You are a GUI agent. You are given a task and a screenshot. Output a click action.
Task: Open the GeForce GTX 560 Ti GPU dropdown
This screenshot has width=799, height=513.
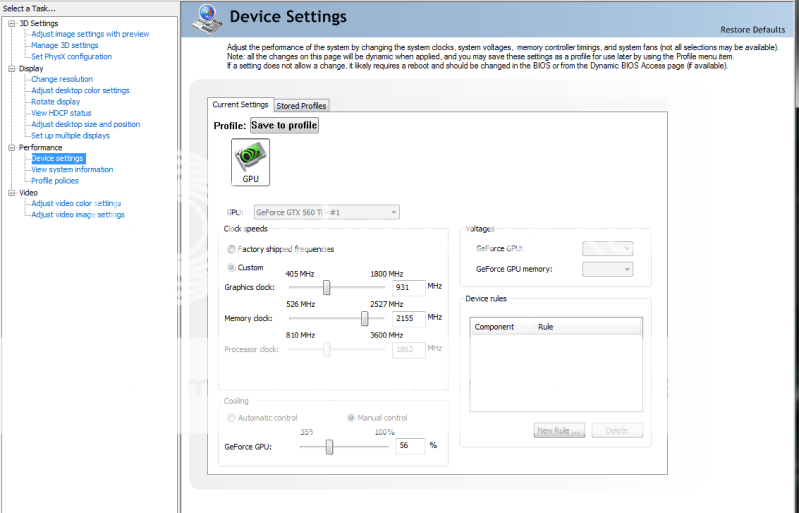click(327, 212)
